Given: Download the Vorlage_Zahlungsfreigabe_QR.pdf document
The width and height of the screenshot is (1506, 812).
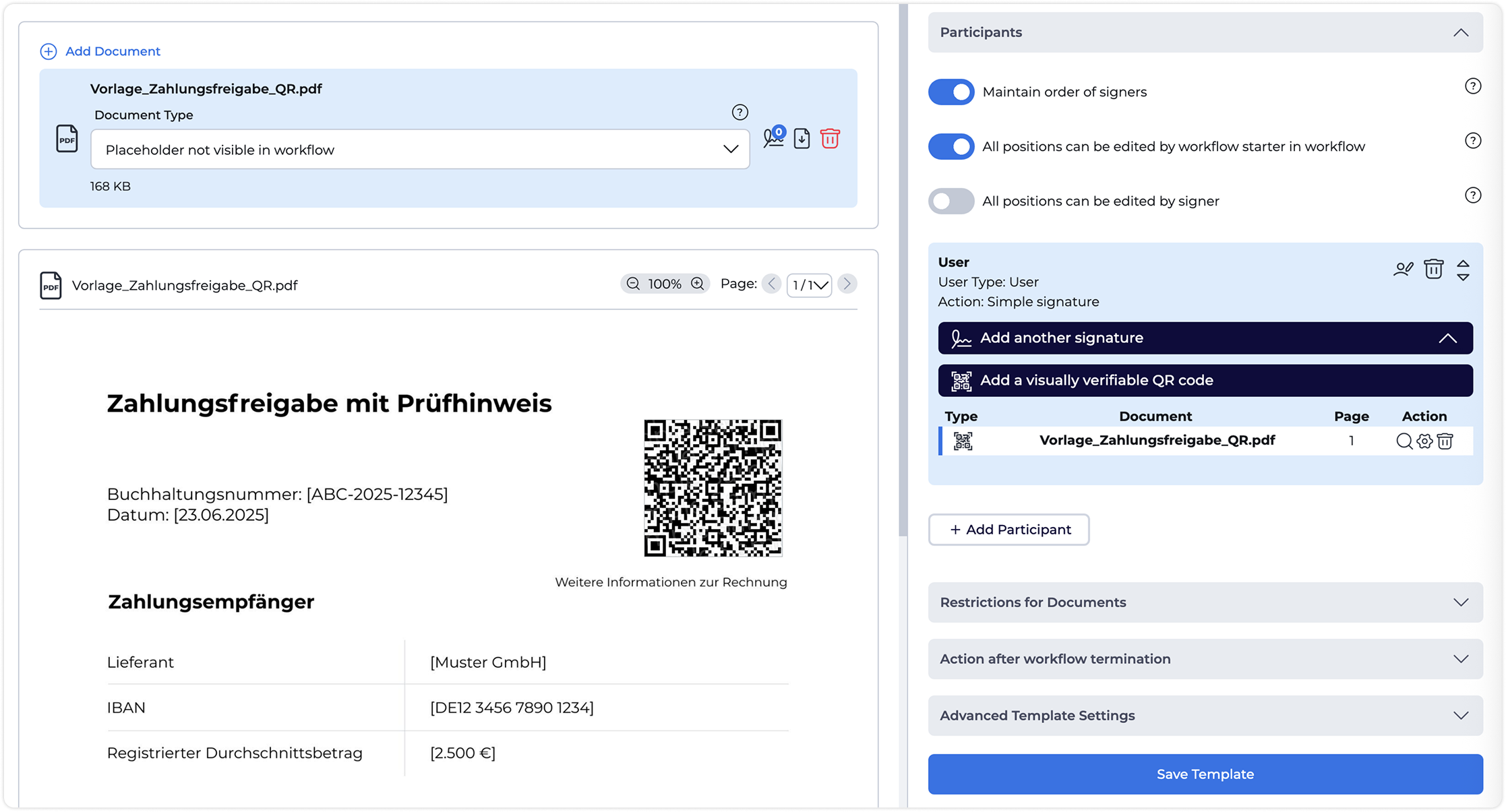Looking at the screenshot, I should [x=802, y=139].
